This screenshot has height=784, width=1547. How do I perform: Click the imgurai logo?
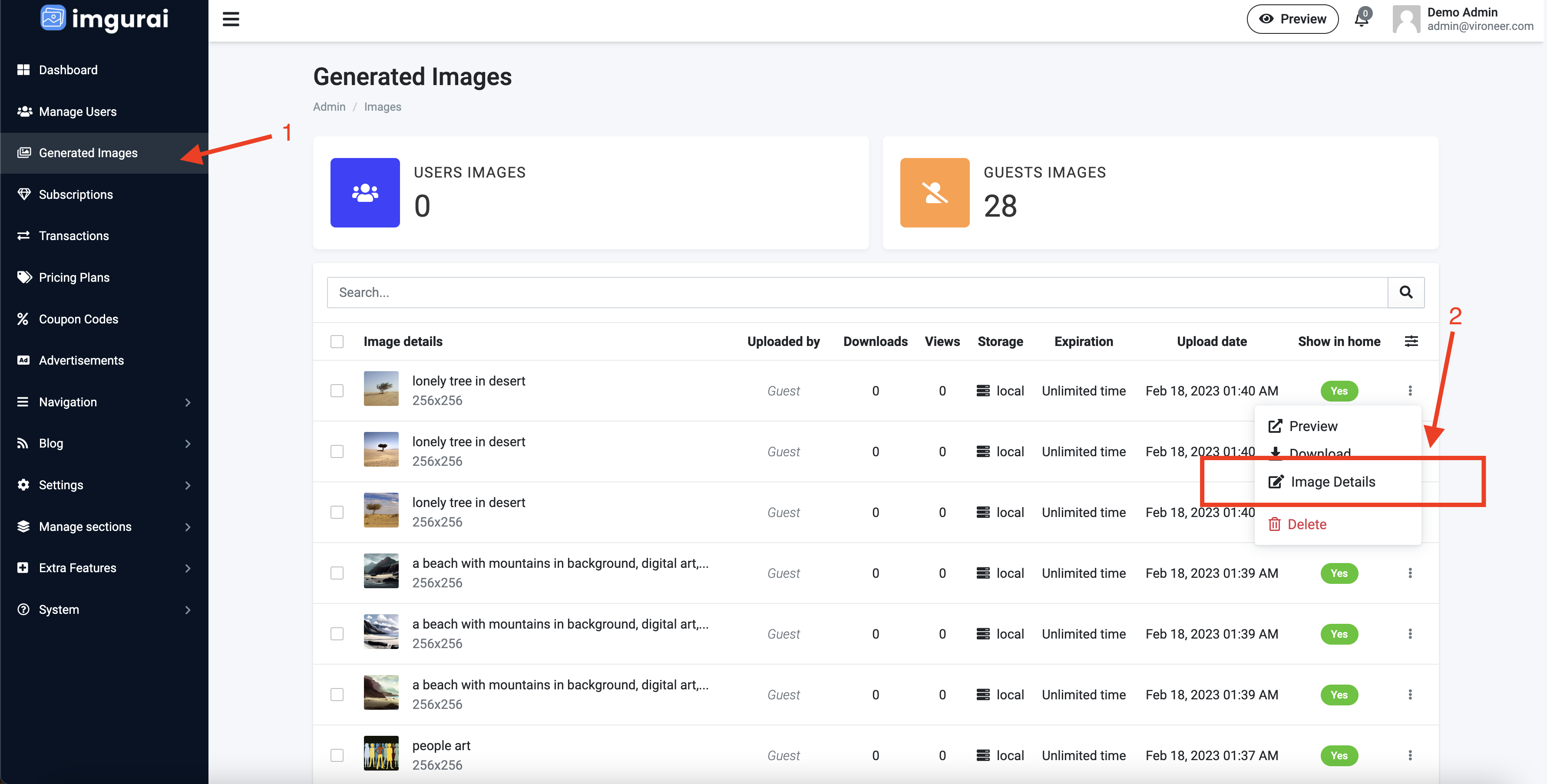click(x=105, y=18)
